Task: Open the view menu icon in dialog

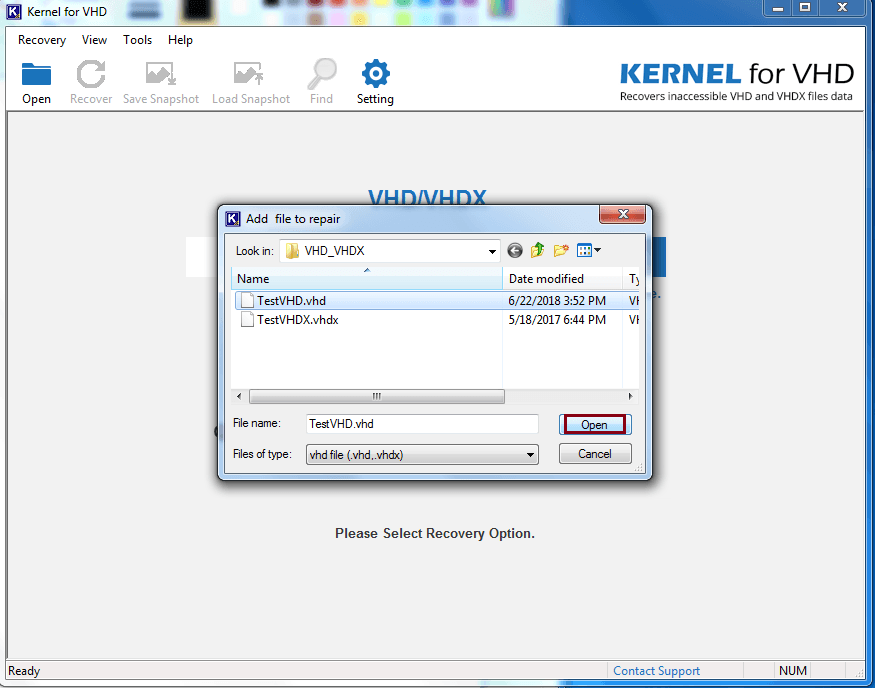Action: tap(588, 250)
